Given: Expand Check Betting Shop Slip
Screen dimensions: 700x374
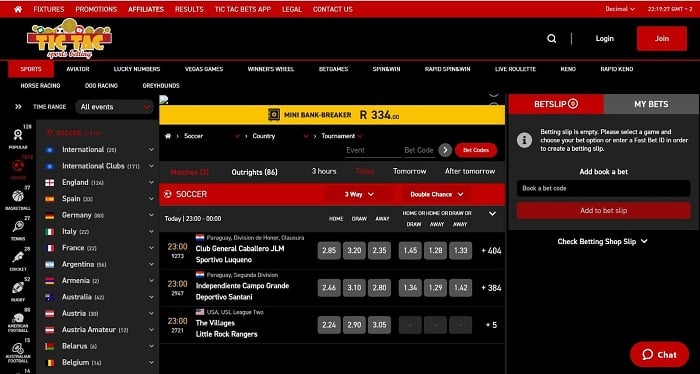Looking at the screenshot, I should pos(602,241).
